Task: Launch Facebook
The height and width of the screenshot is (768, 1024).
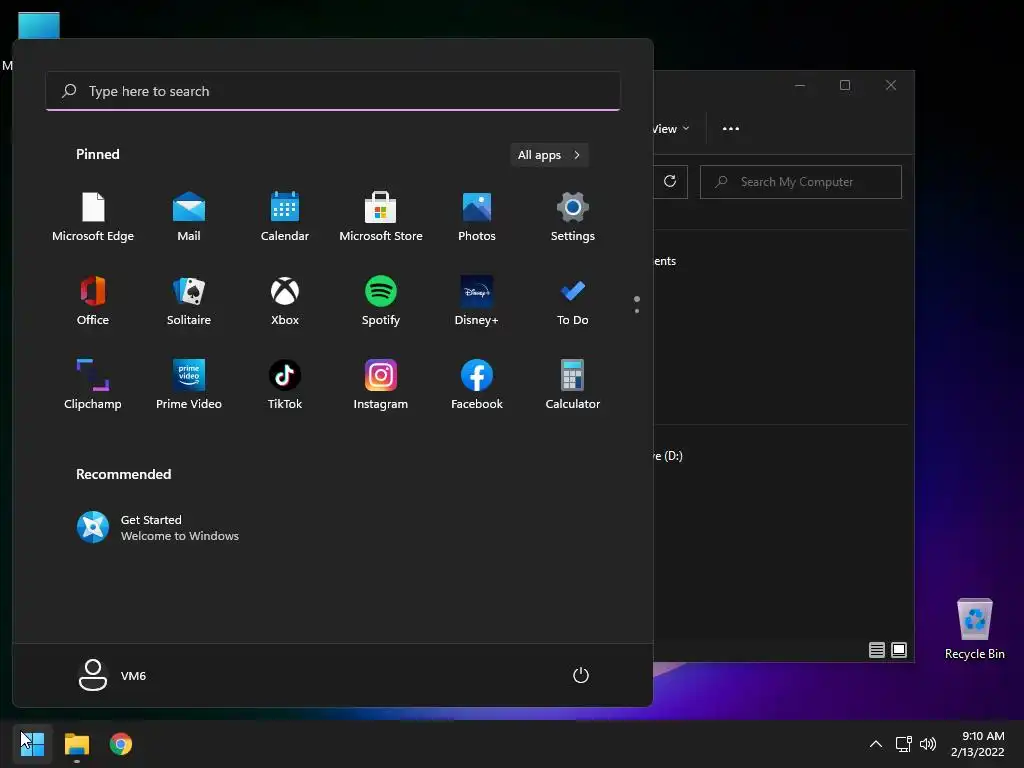Action: pyautogui.click(x=477, y=385)
